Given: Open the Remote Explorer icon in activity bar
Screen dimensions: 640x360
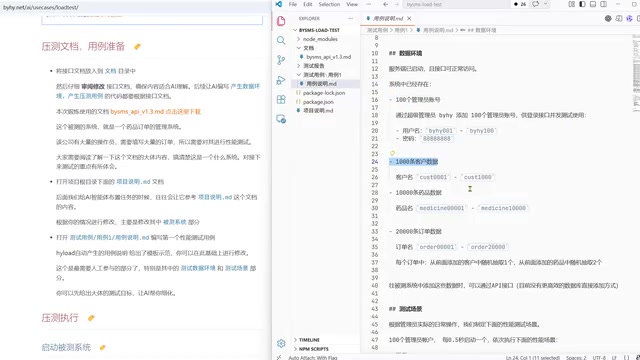Looking at the screenshot, I should point(281,119).
